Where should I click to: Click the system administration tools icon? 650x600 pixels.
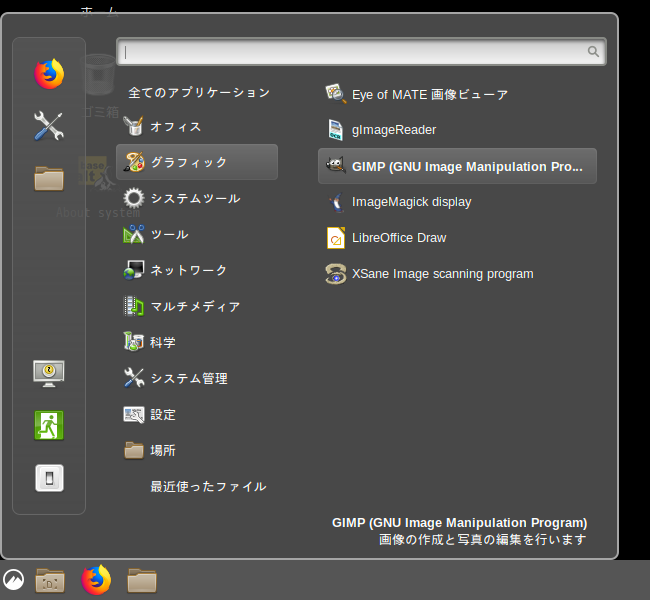[134, 378]
